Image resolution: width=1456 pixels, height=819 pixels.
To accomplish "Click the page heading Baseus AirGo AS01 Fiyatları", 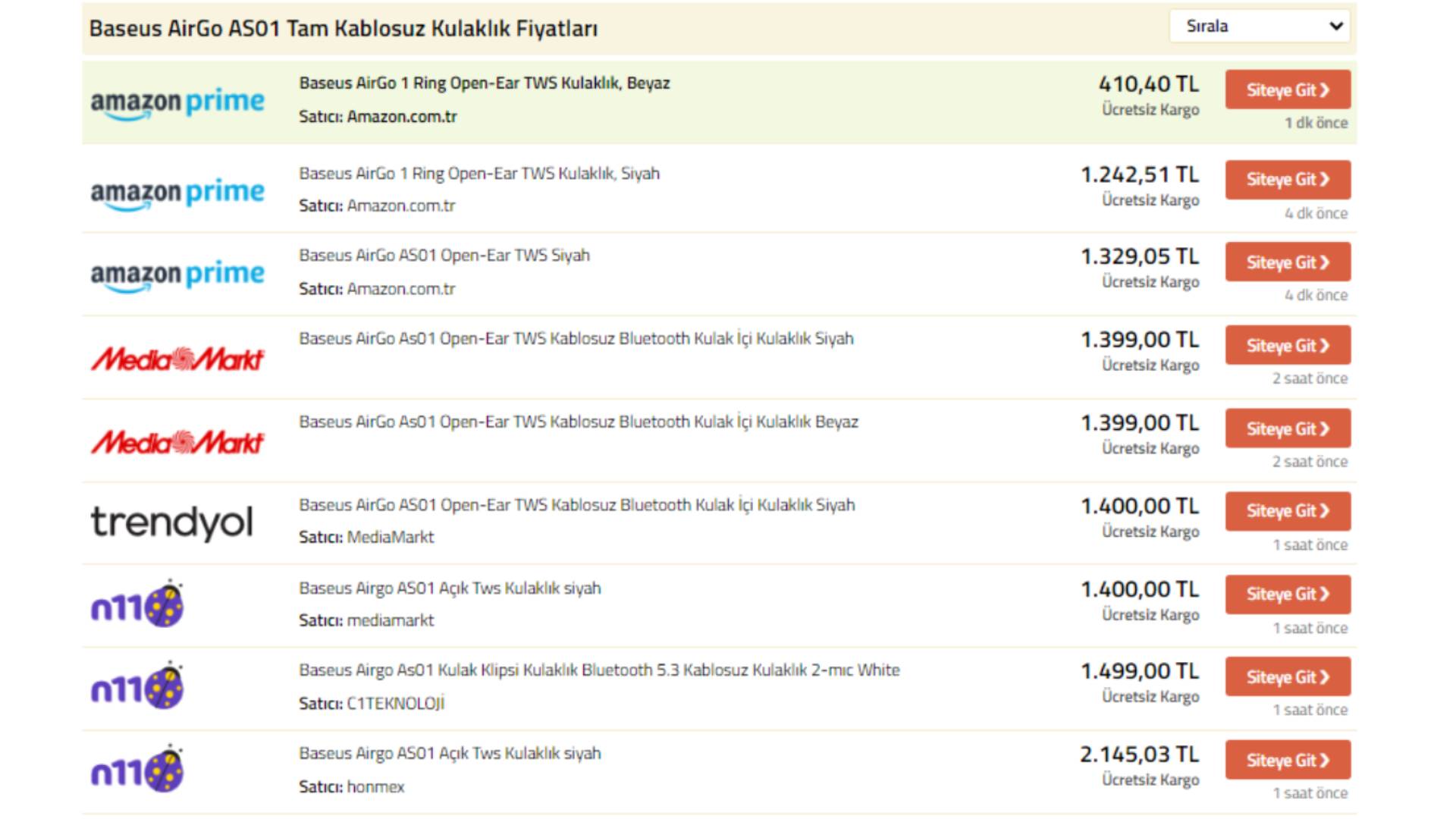I will point(344,29).
